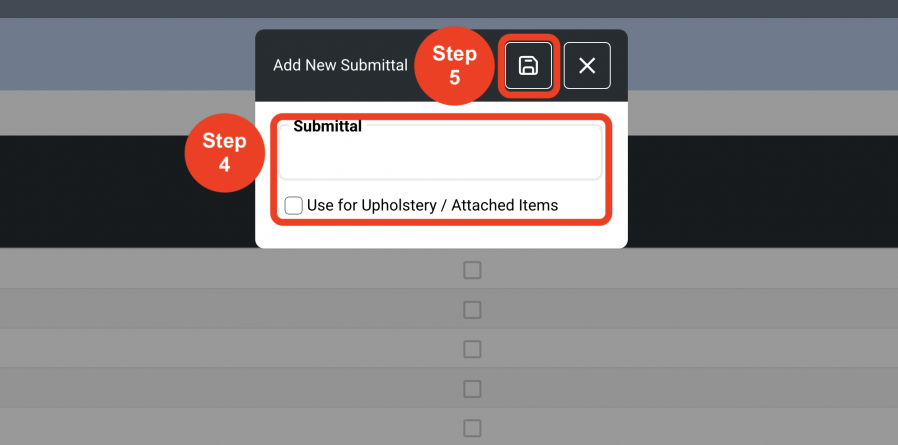Click the bold Submittal field label
898x445 pixels.
pyautogui.click(x=328, y=127)
